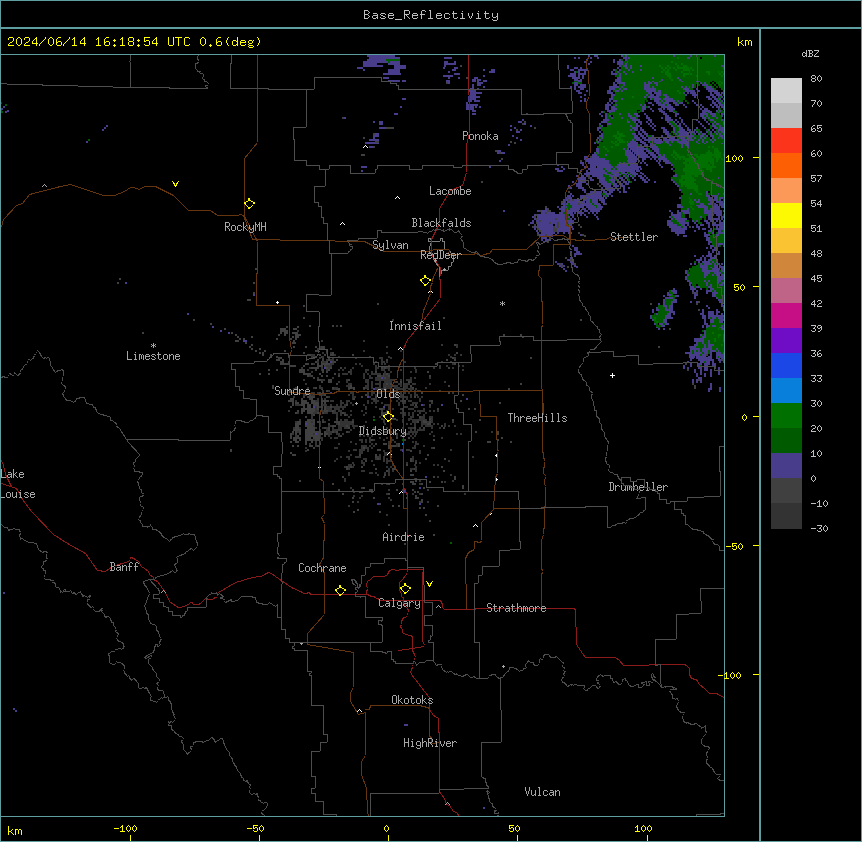The image size is (862, 842).
Task: Click the green 20-30 dBZ legend swatch
Action: click(786, 416)
